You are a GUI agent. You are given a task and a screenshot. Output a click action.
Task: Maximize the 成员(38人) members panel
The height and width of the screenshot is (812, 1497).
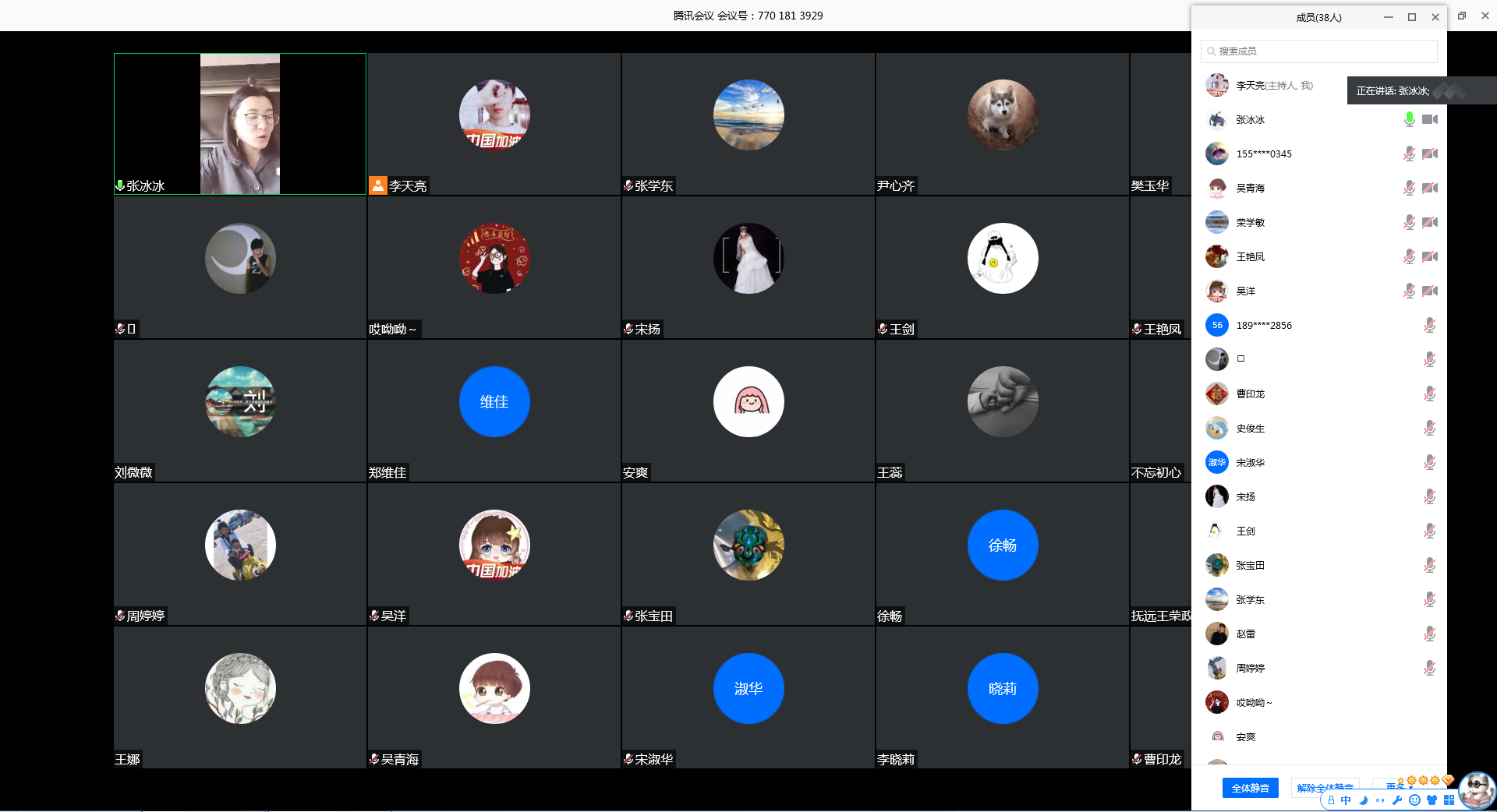(1412, 17)
